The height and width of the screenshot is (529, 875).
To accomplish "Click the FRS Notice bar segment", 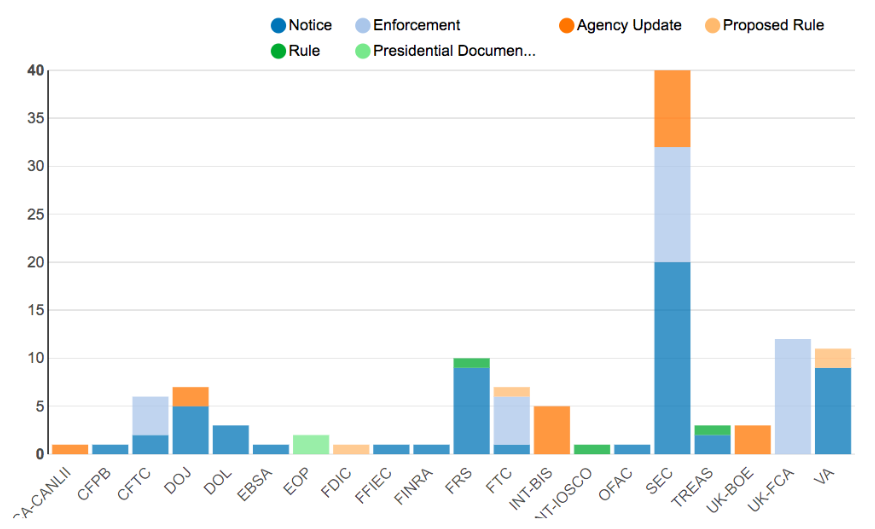I will click(472, 411).
